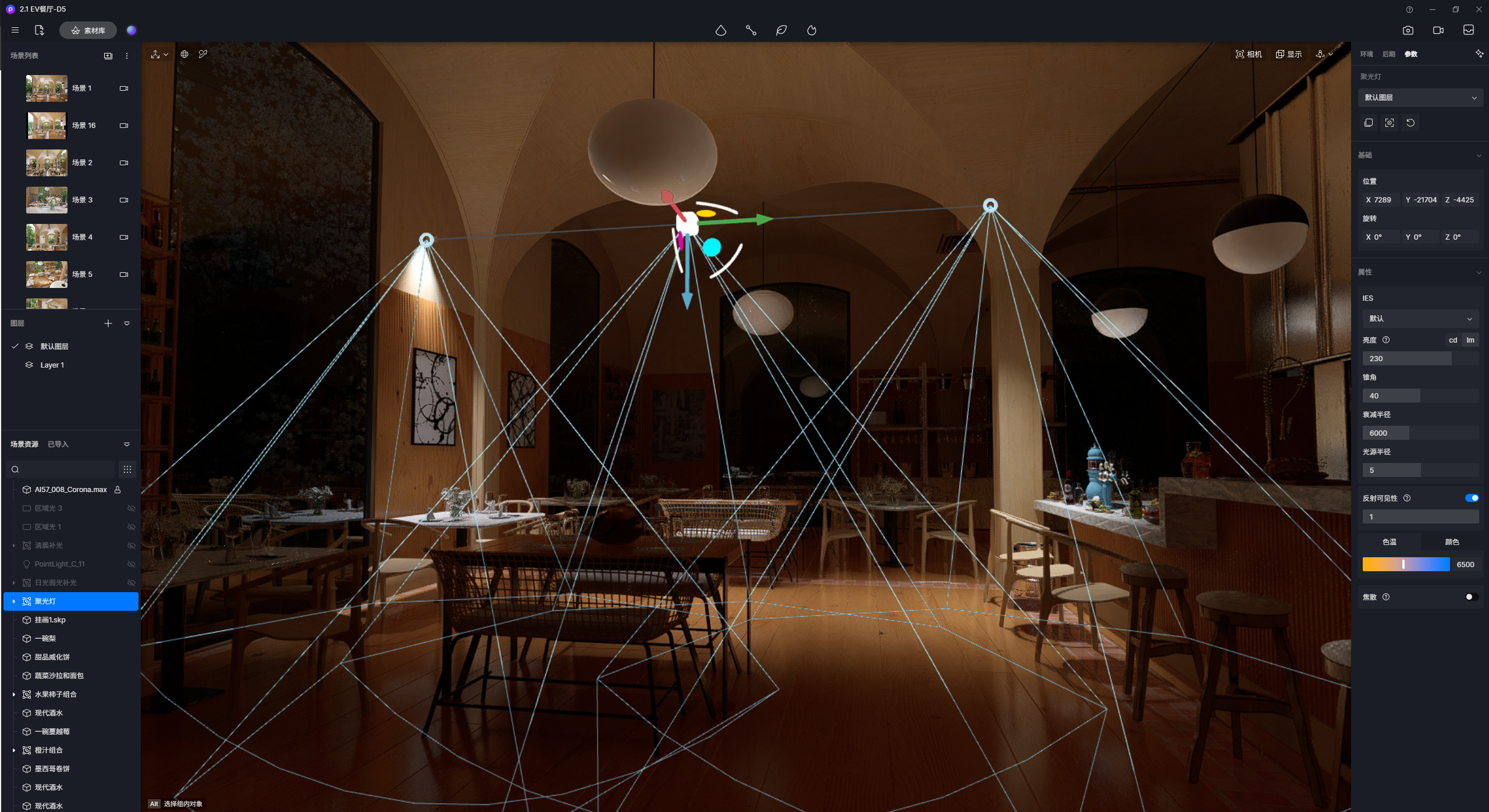Select the lm brightness unit
The image size is (1489, 812).
(x=1470, y=340)
